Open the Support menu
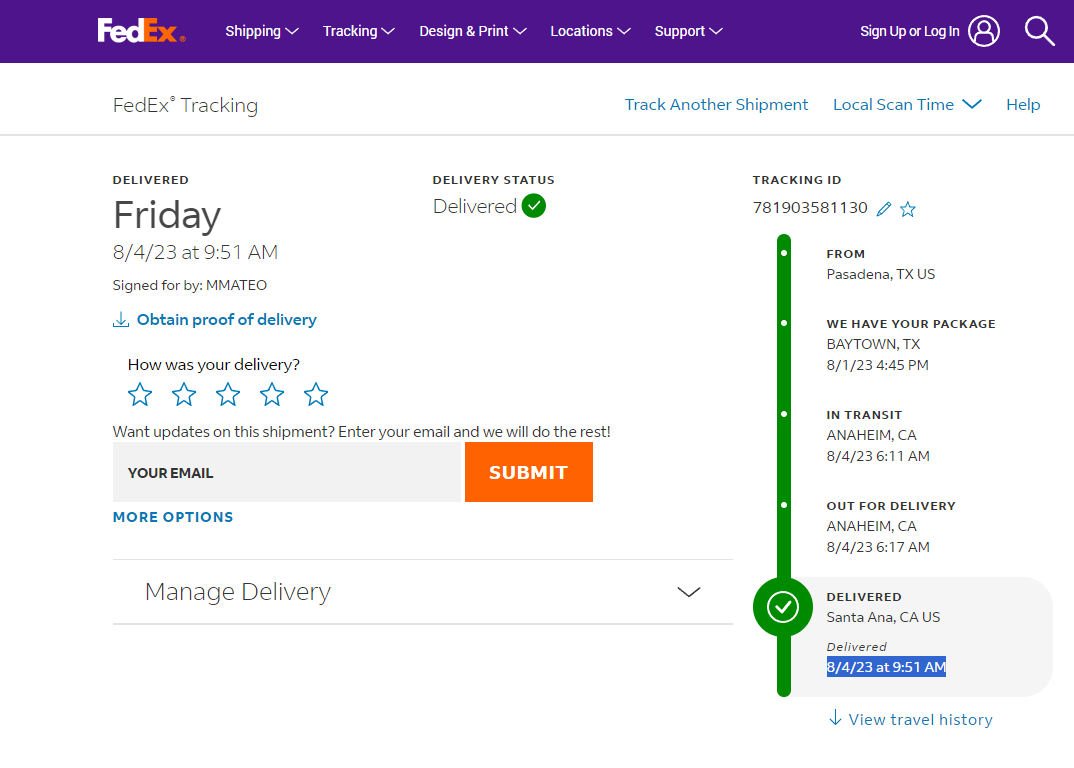Viewport: 1074px width, 768px height. 688,32
